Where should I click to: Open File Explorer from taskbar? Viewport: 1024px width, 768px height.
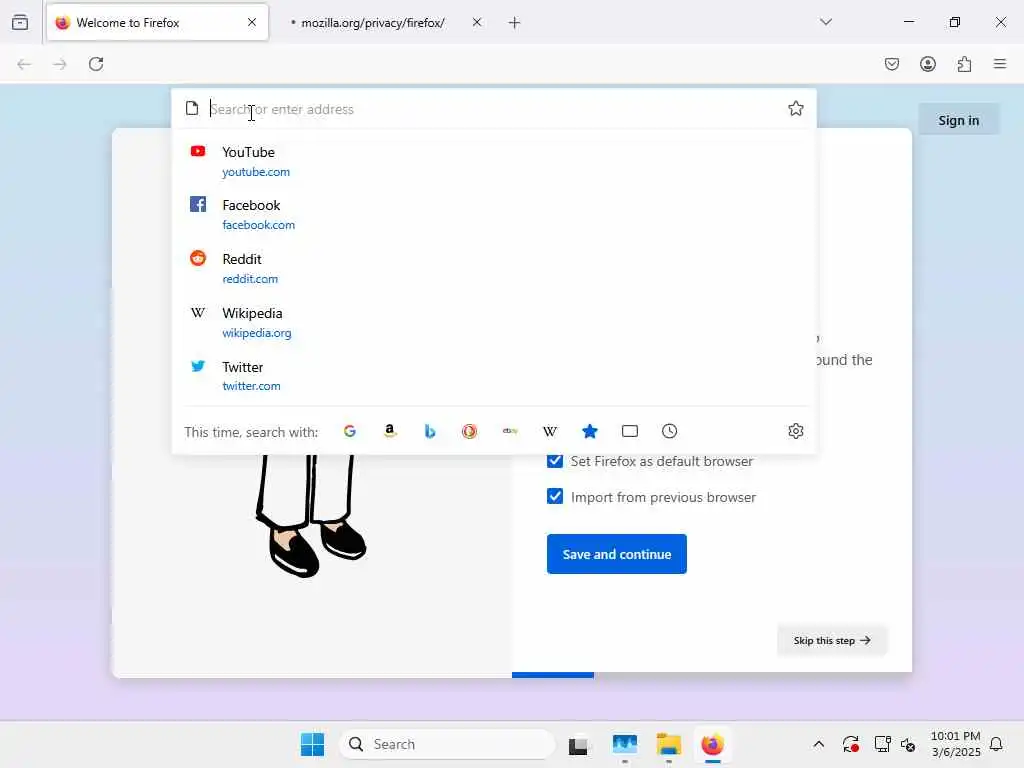pyautogui.click(x=669, y=744)
